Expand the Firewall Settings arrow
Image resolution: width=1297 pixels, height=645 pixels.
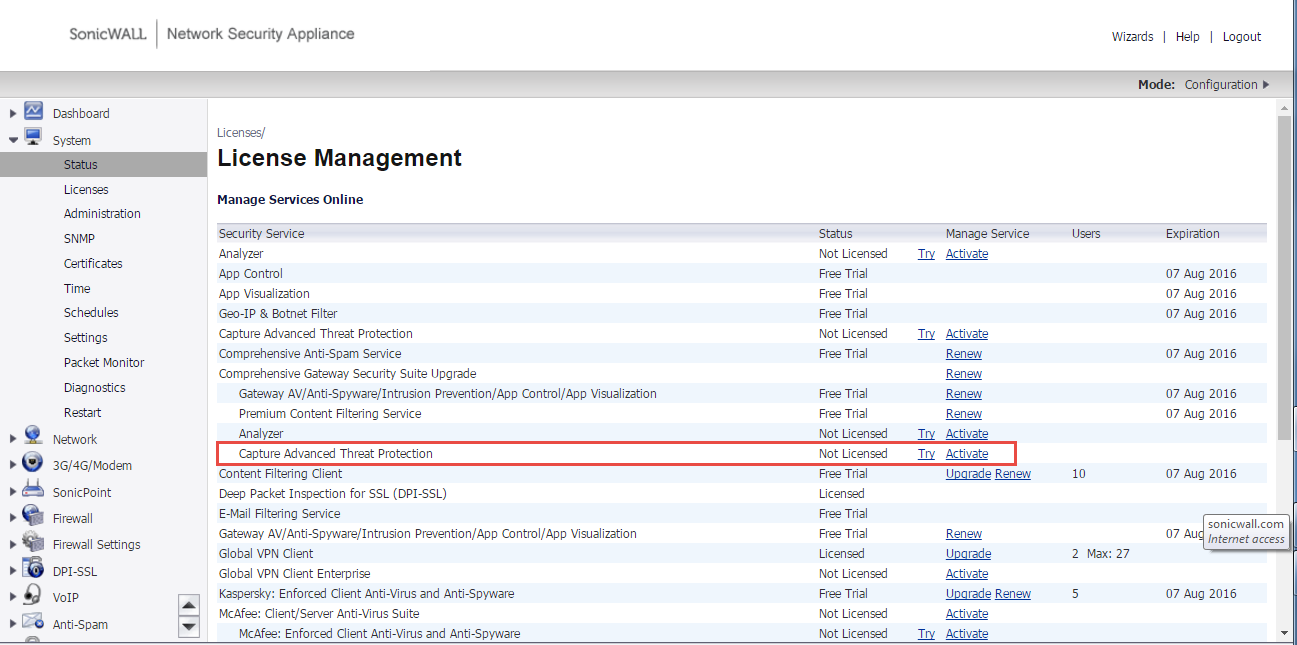13,545
